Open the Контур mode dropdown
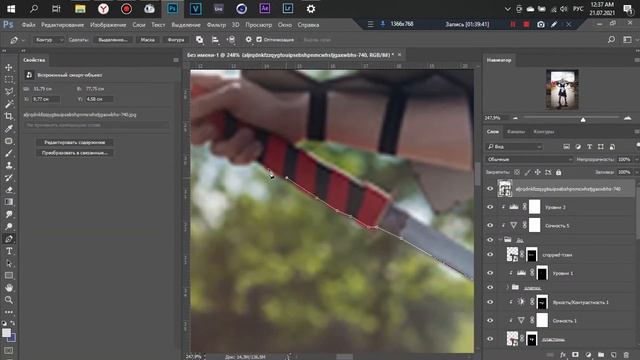Image resolution: width=640 pixels, height=360 pixels. pos(48,40)
